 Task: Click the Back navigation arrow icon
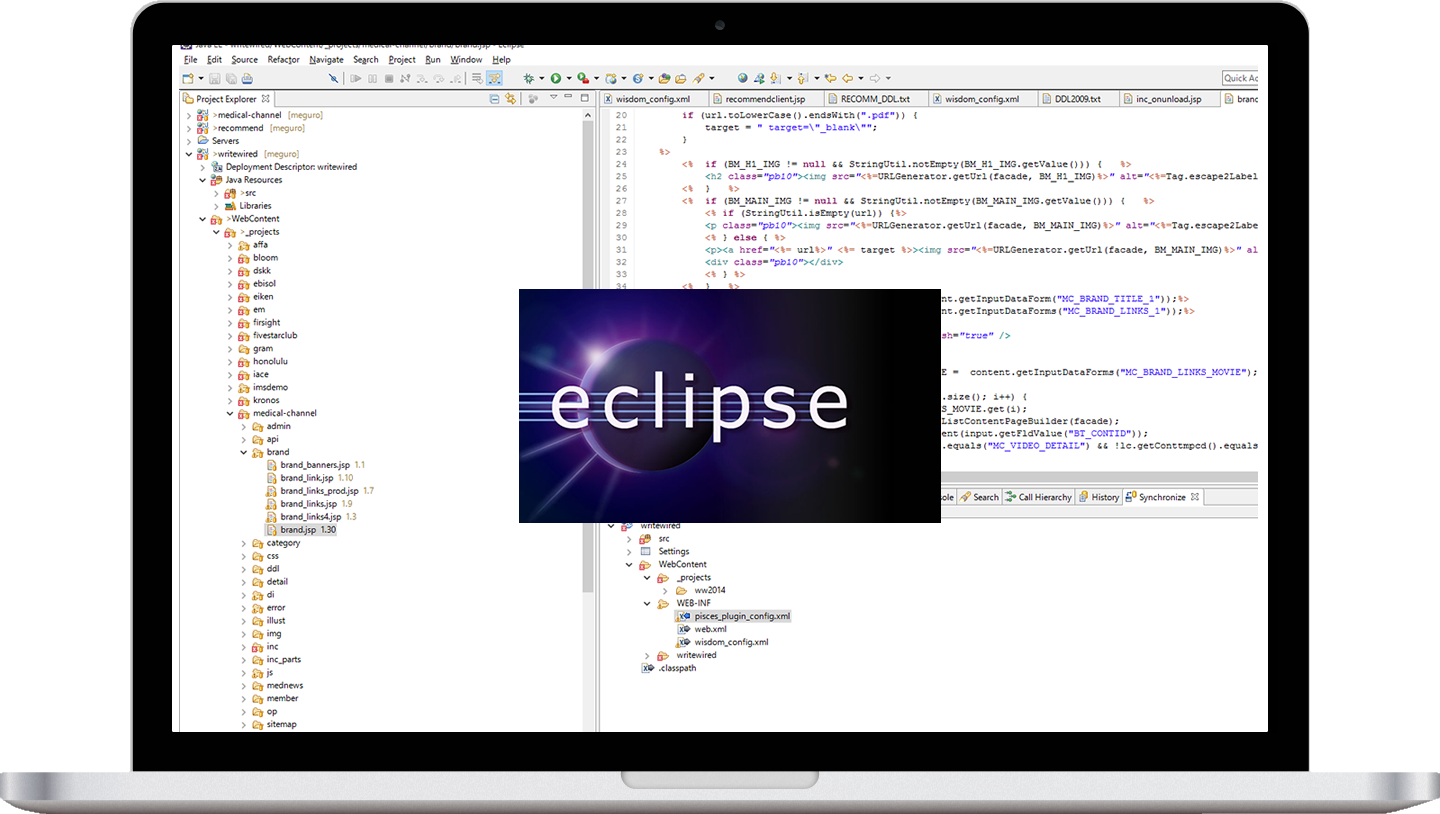847,78
